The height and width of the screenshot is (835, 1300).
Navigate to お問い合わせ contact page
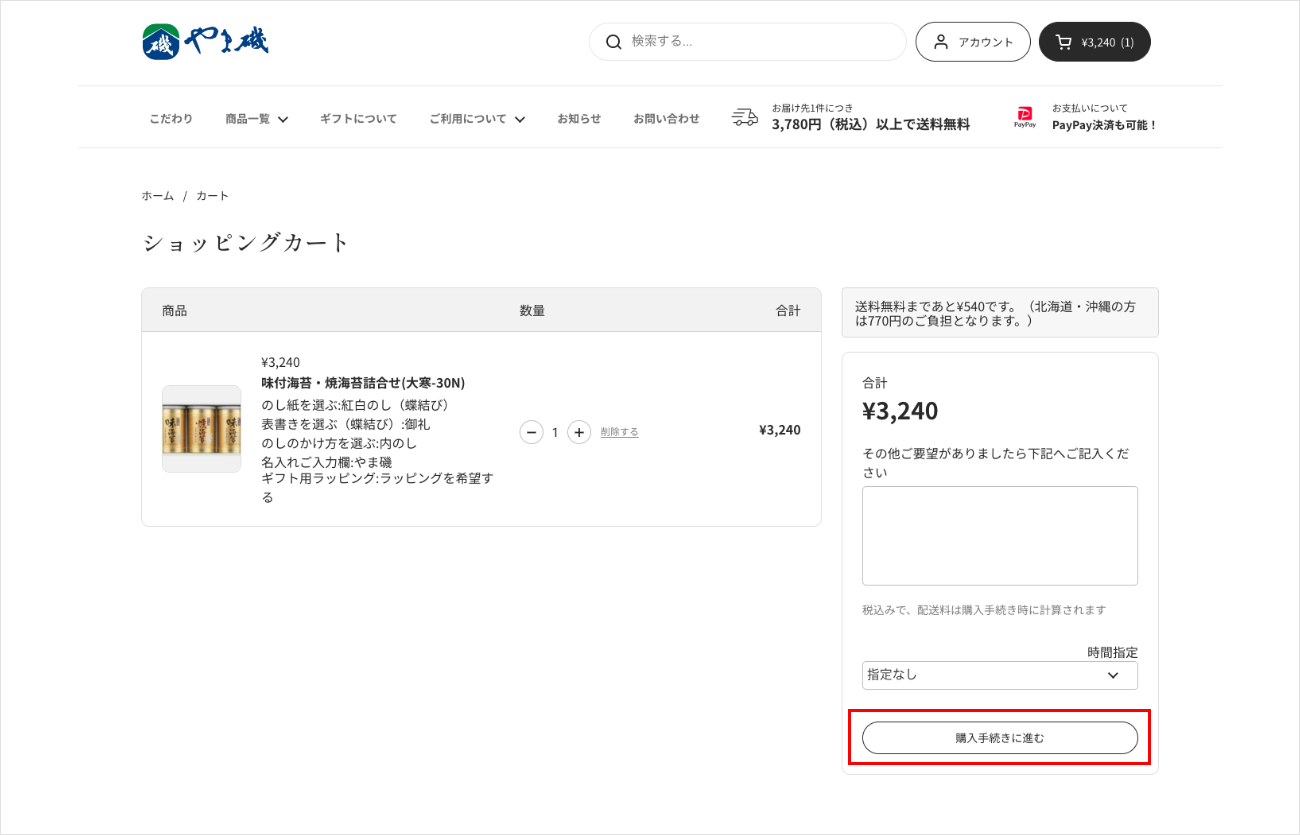(x=666, y=119)
